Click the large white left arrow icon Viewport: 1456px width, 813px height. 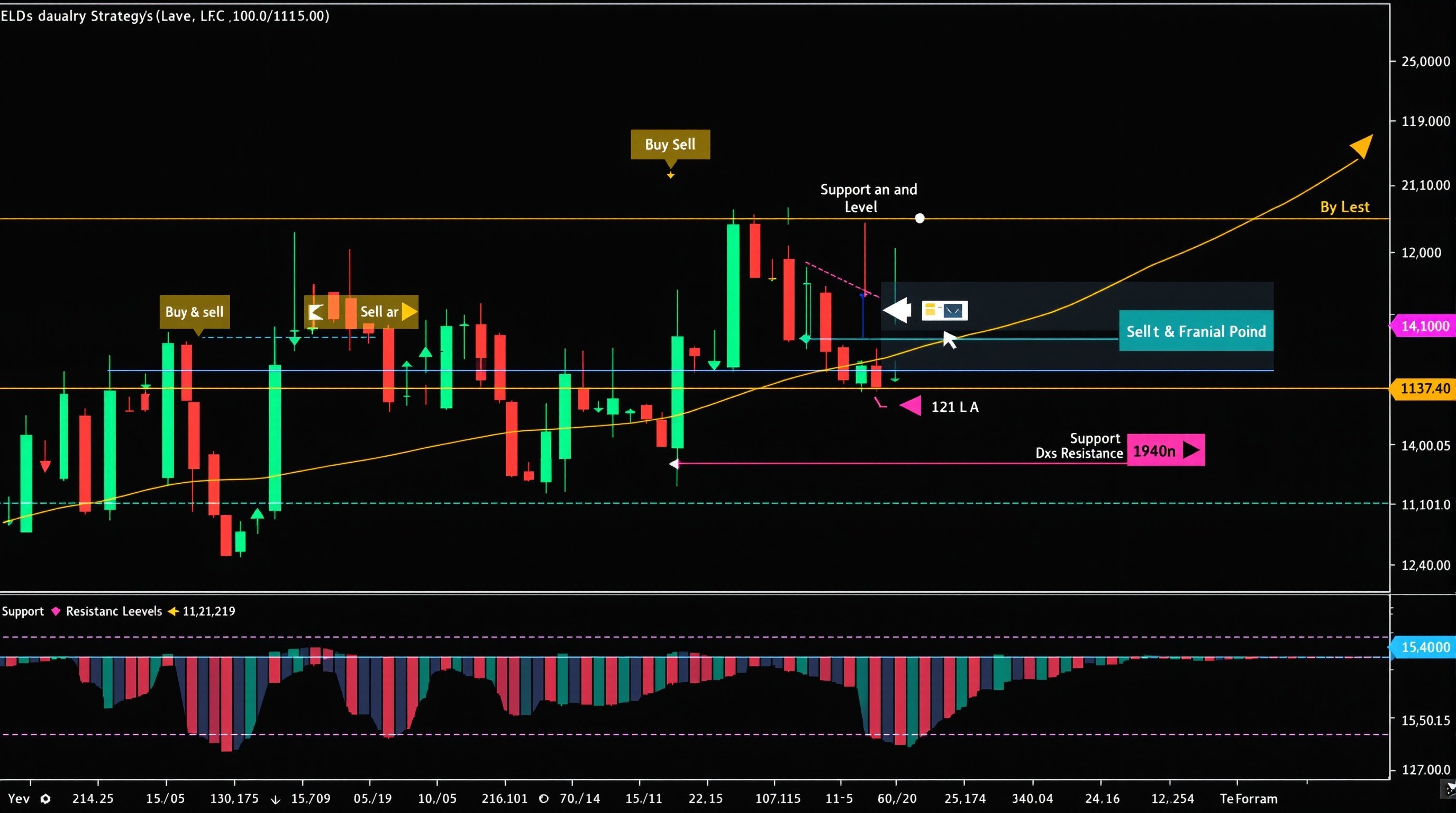(897, 310)
